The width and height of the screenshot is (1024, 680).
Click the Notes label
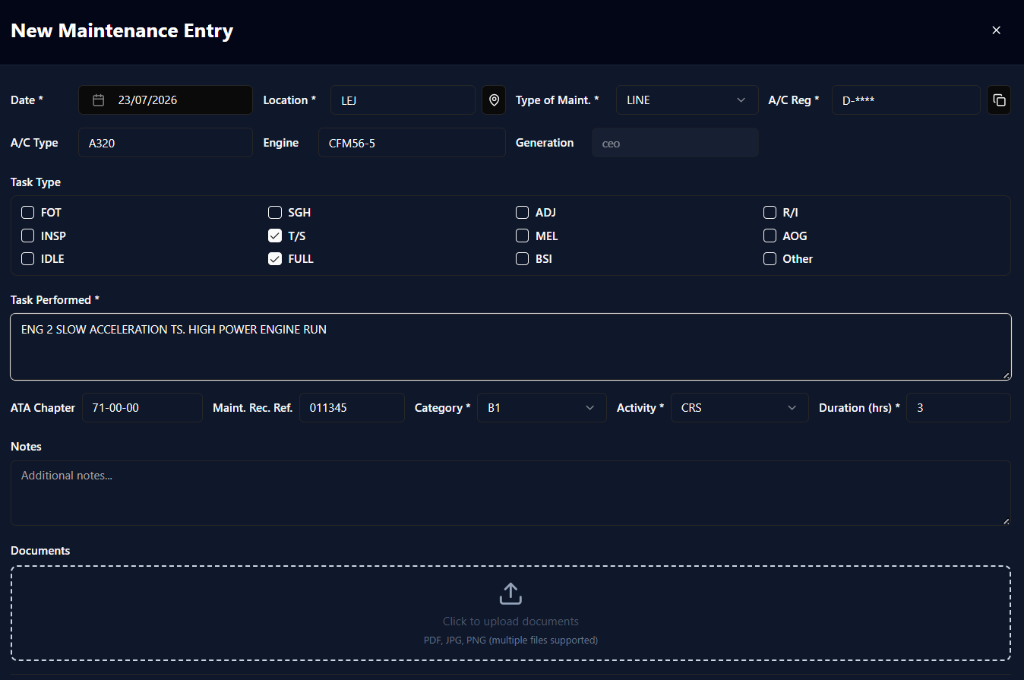point(26,447)
